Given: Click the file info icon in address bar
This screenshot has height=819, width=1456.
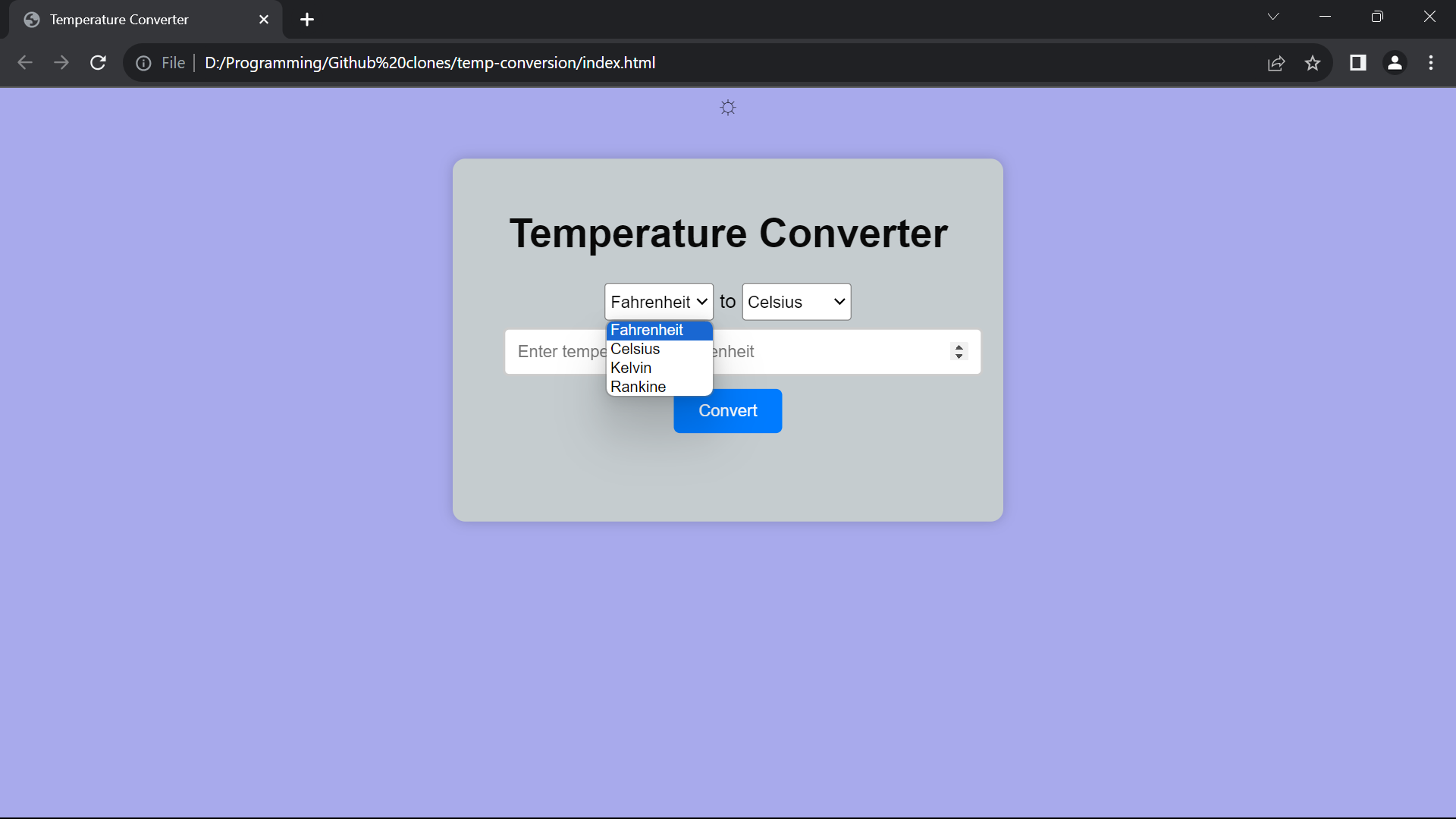Looking at the screenshot, I should pyautogui.click(x=143, y=63).
